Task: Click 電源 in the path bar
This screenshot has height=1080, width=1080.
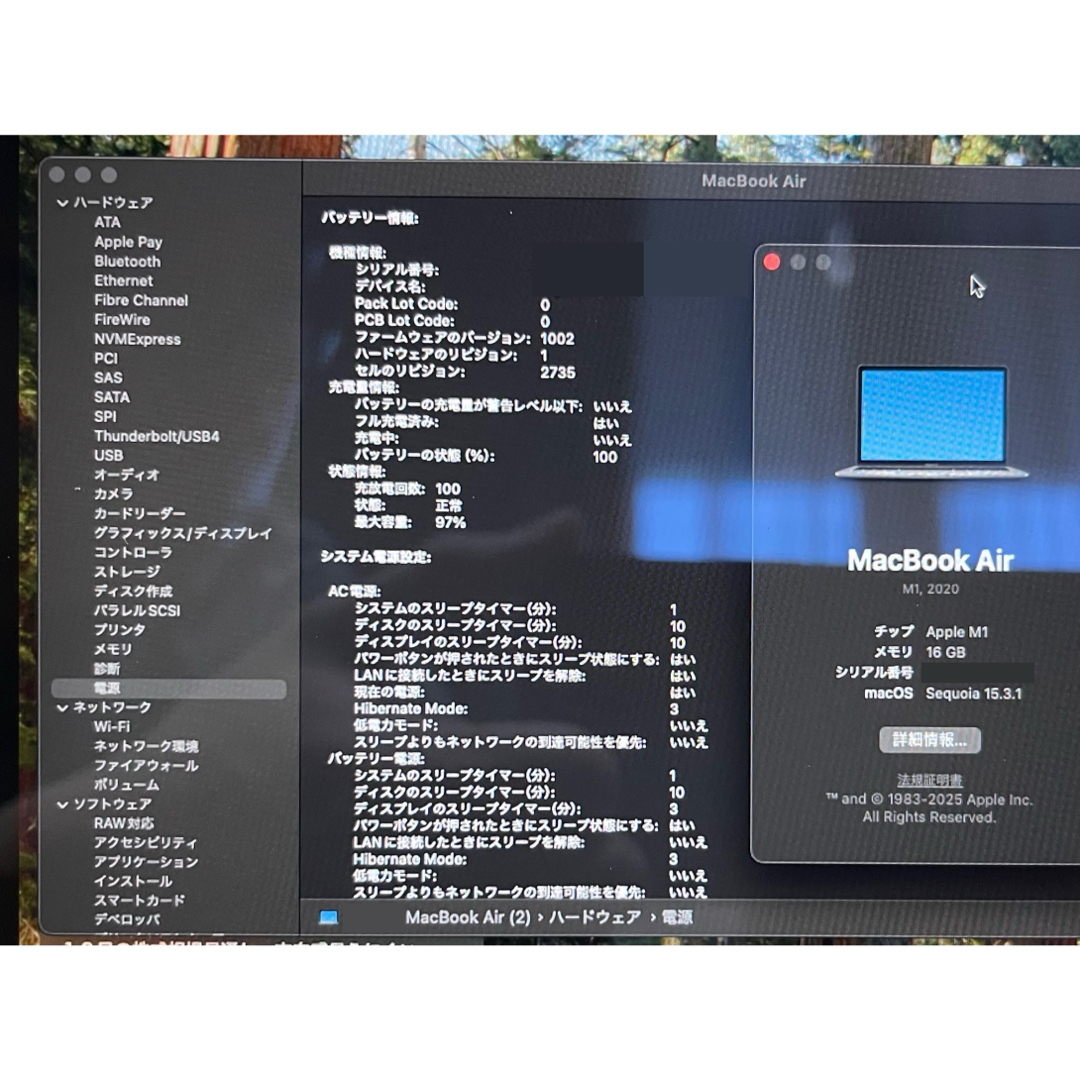Action: coord(677,918)
